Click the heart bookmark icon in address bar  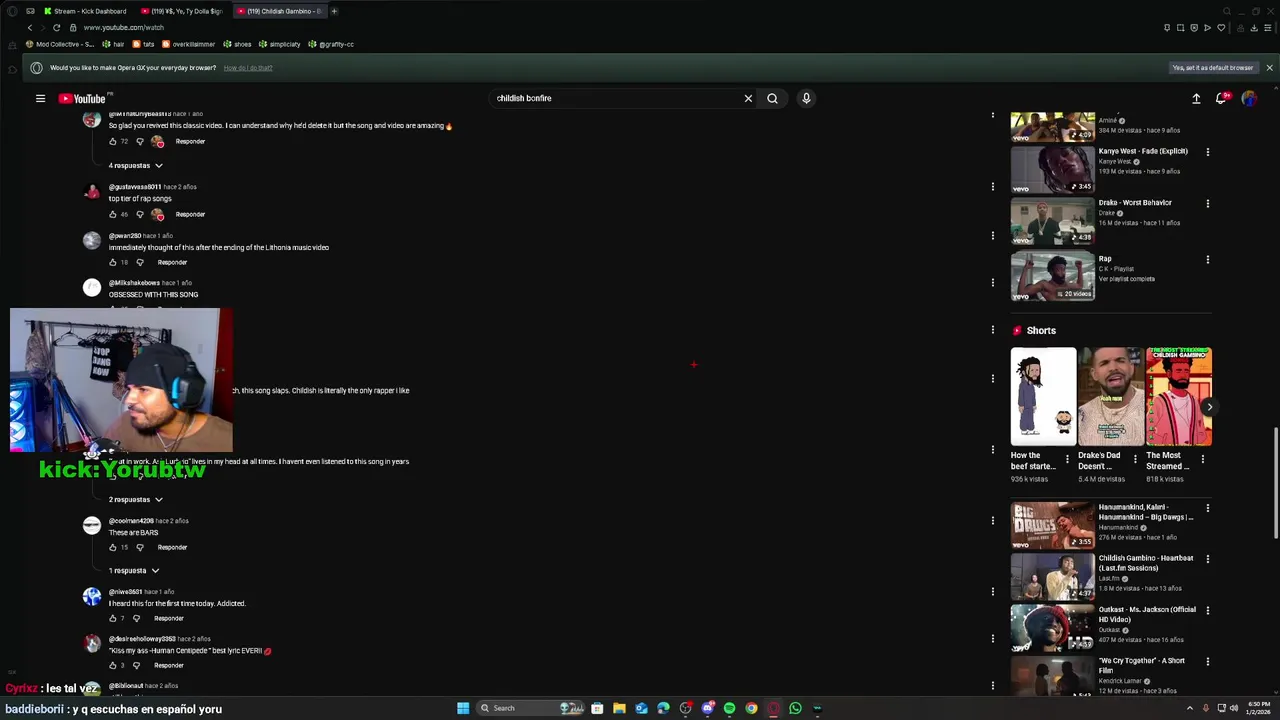[1221, 27]
